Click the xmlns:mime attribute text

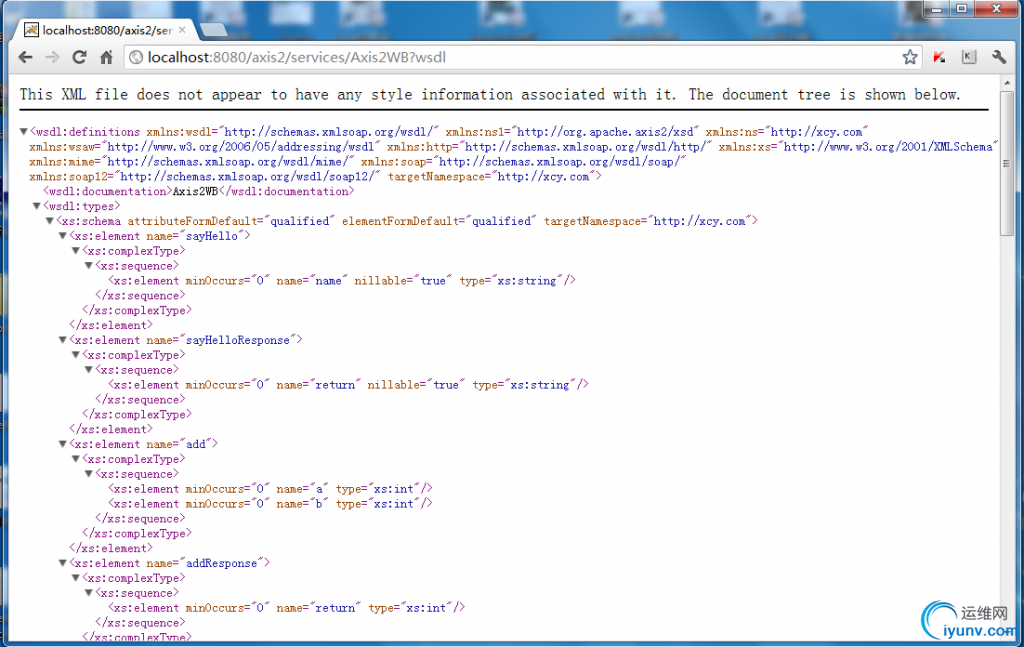click(x=192, y=162)
